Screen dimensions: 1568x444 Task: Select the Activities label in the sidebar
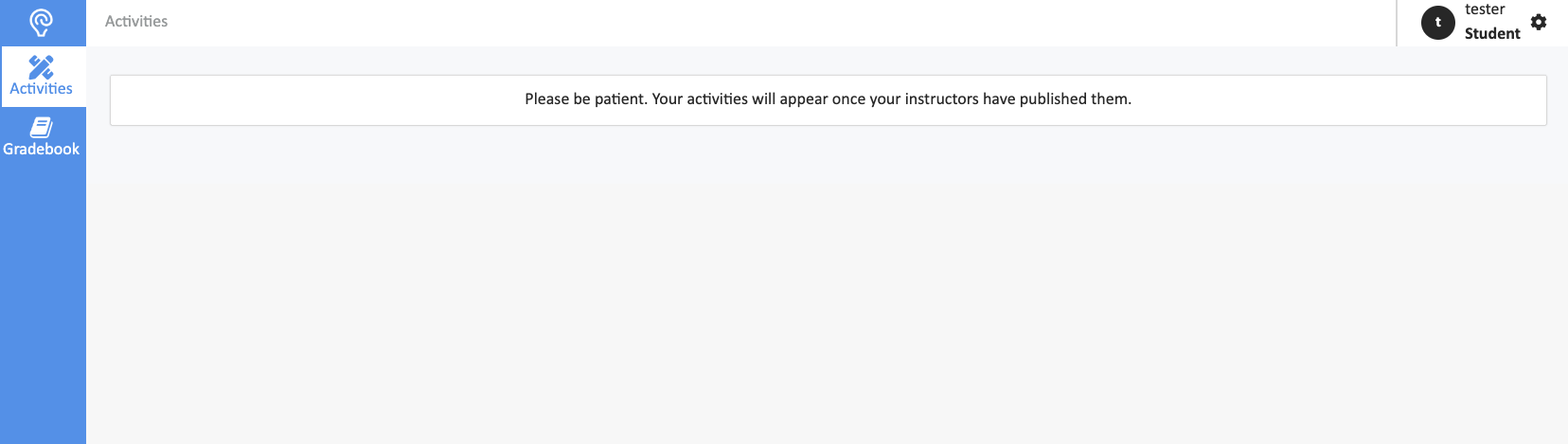[41, 89]
